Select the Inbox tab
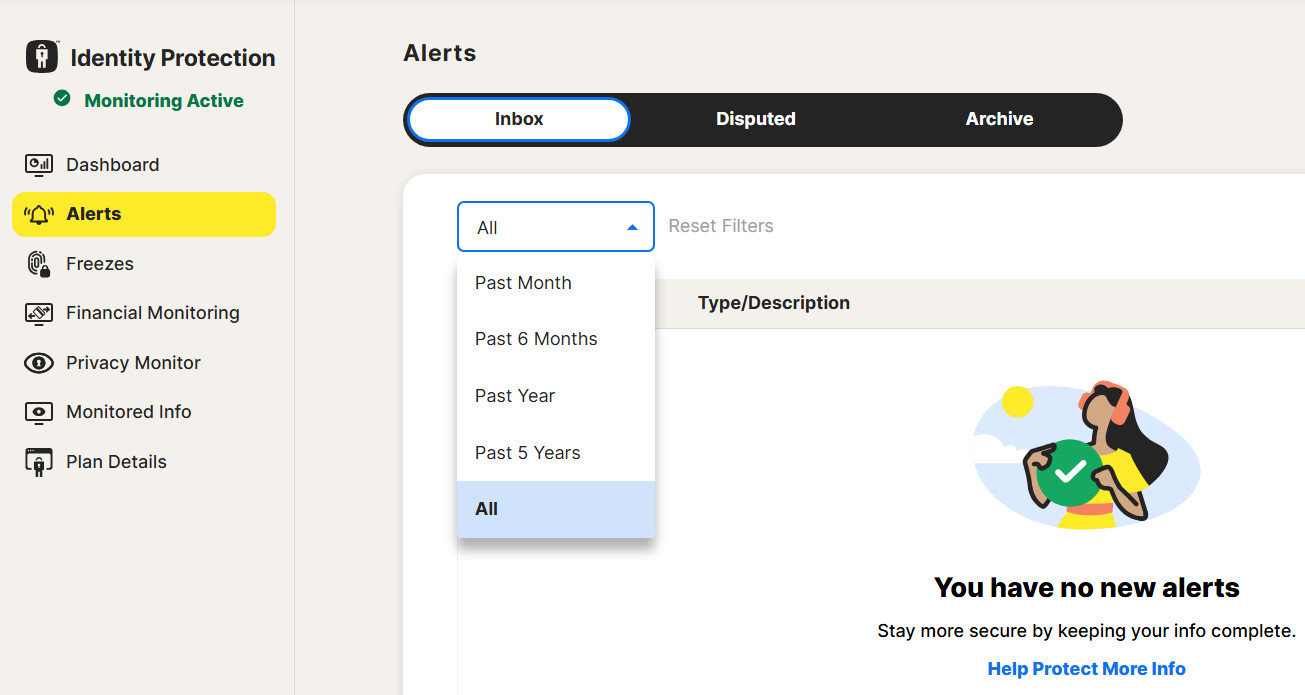 (519, 119)
